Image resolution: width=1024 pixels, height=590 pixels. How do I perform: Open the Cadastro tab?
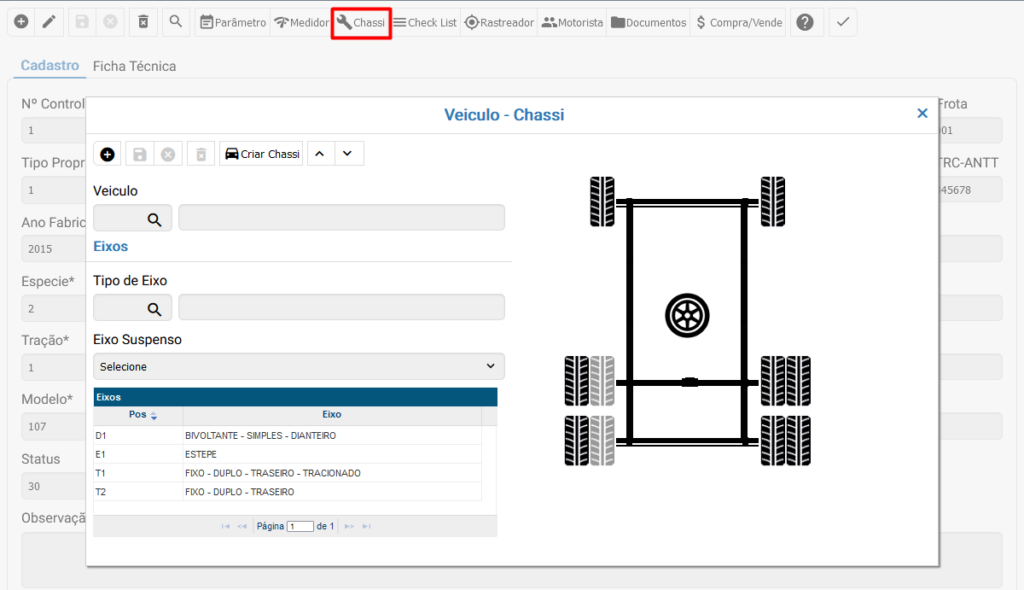49,66
